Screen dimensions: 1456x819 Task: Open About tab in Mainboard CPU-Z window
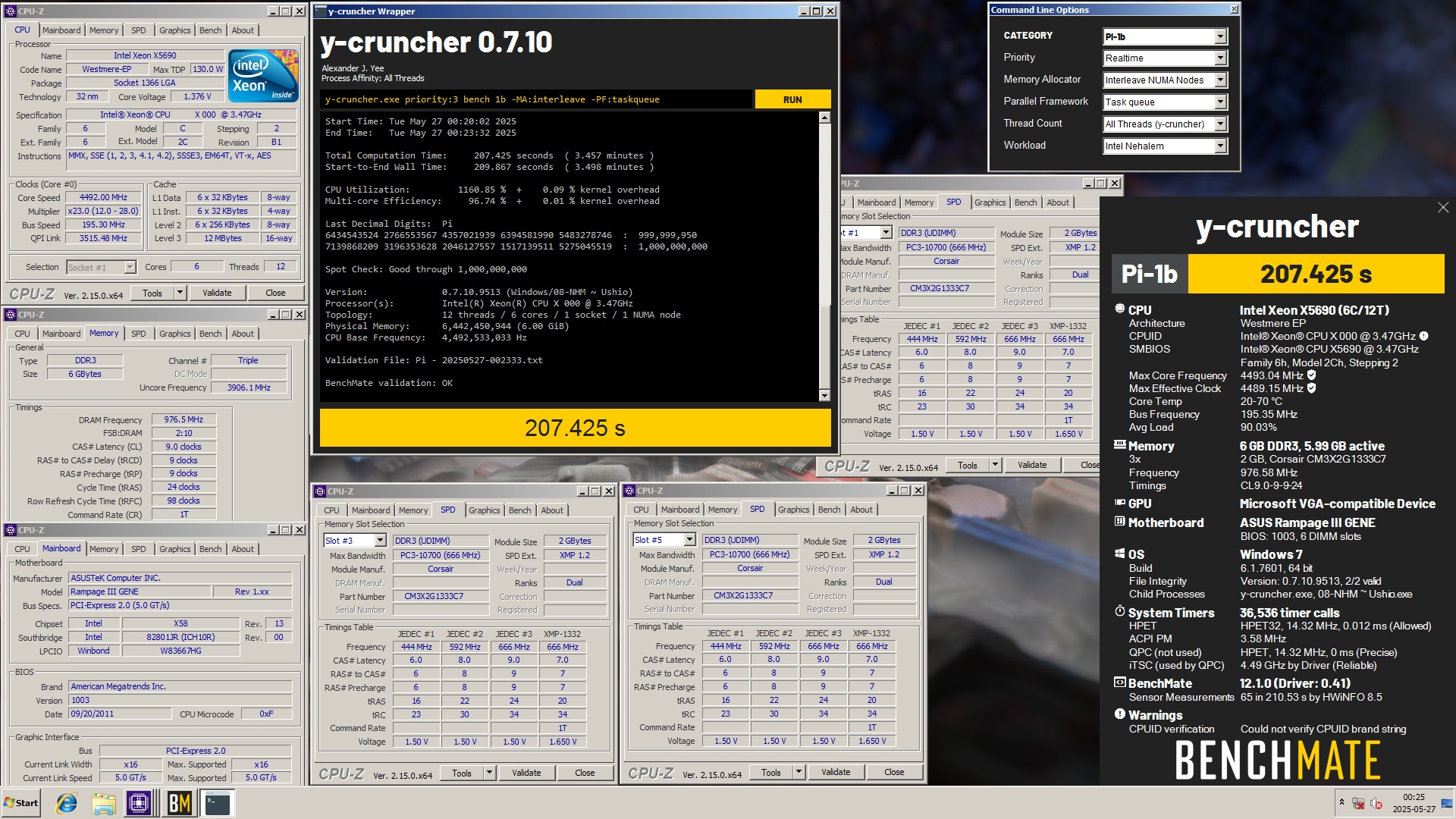point(243,549)
